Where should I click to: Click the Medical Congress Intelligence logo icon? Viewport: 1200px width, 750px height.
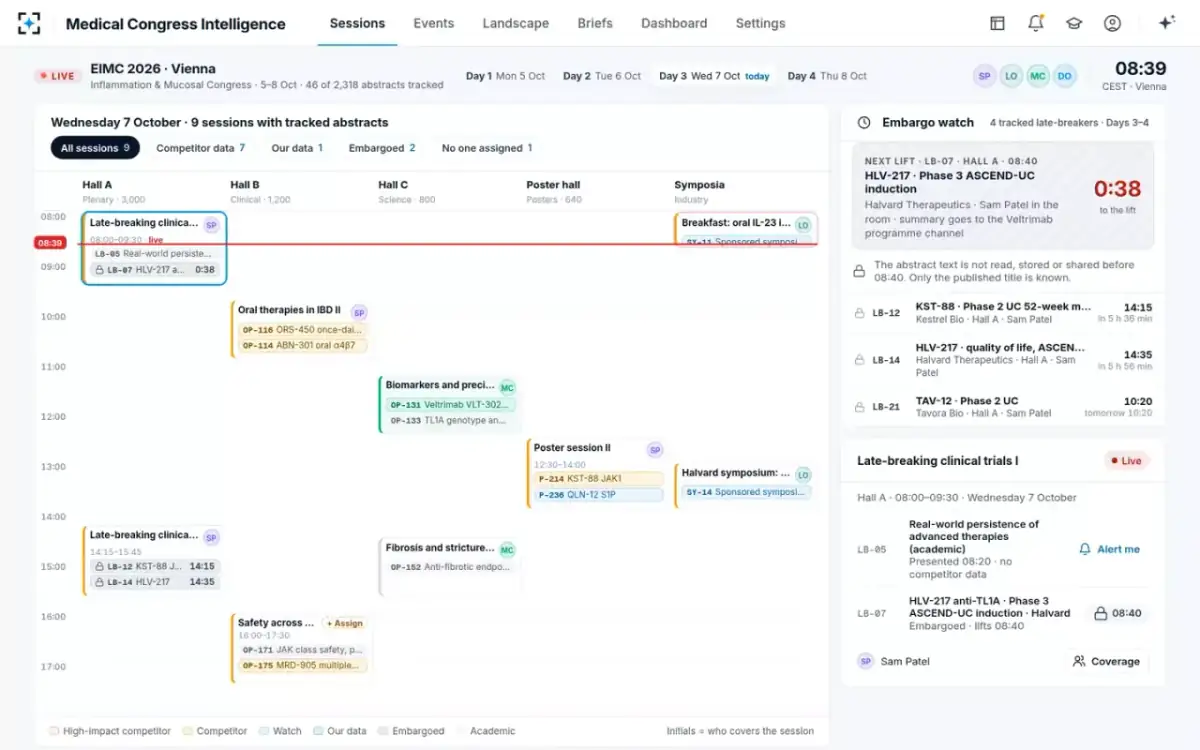point(29,23)
